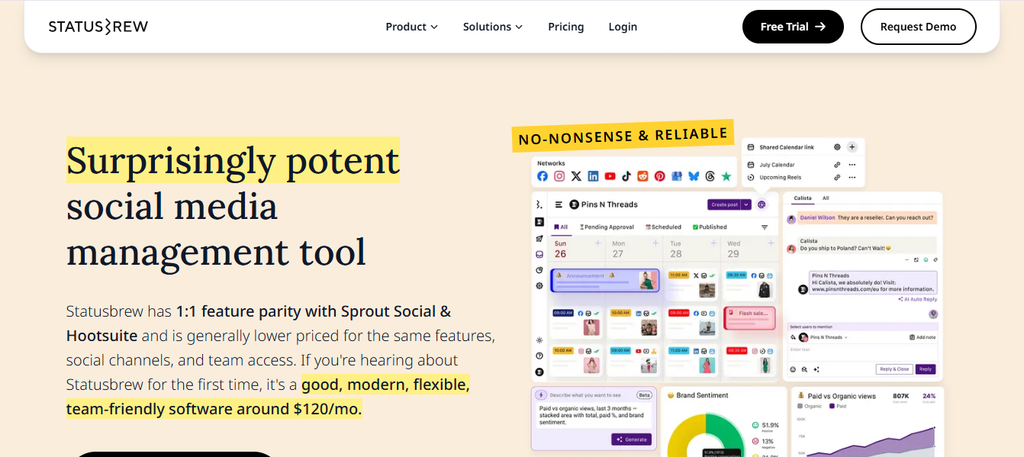Open the Shared Calendar link gear settings

coord(837,148)
